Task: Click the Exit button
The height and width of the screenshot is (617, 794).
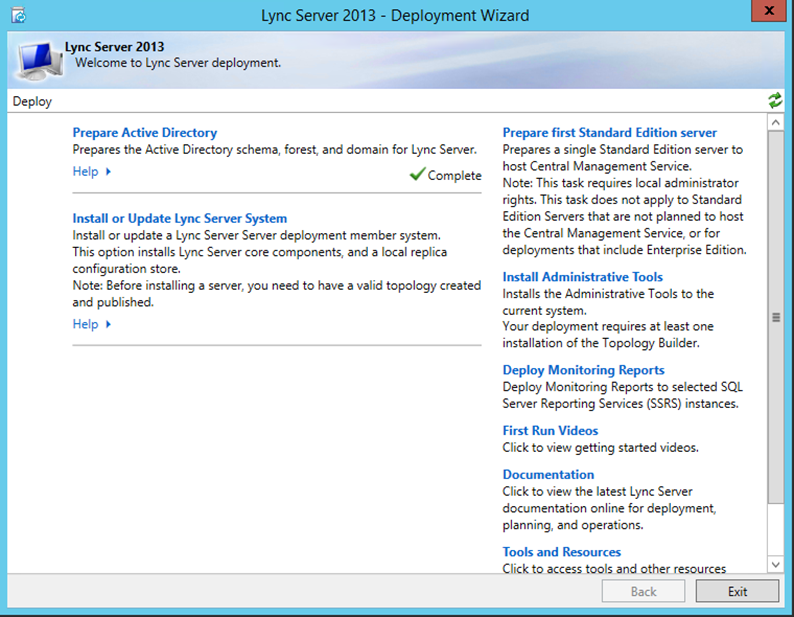Action: point(737,591)
